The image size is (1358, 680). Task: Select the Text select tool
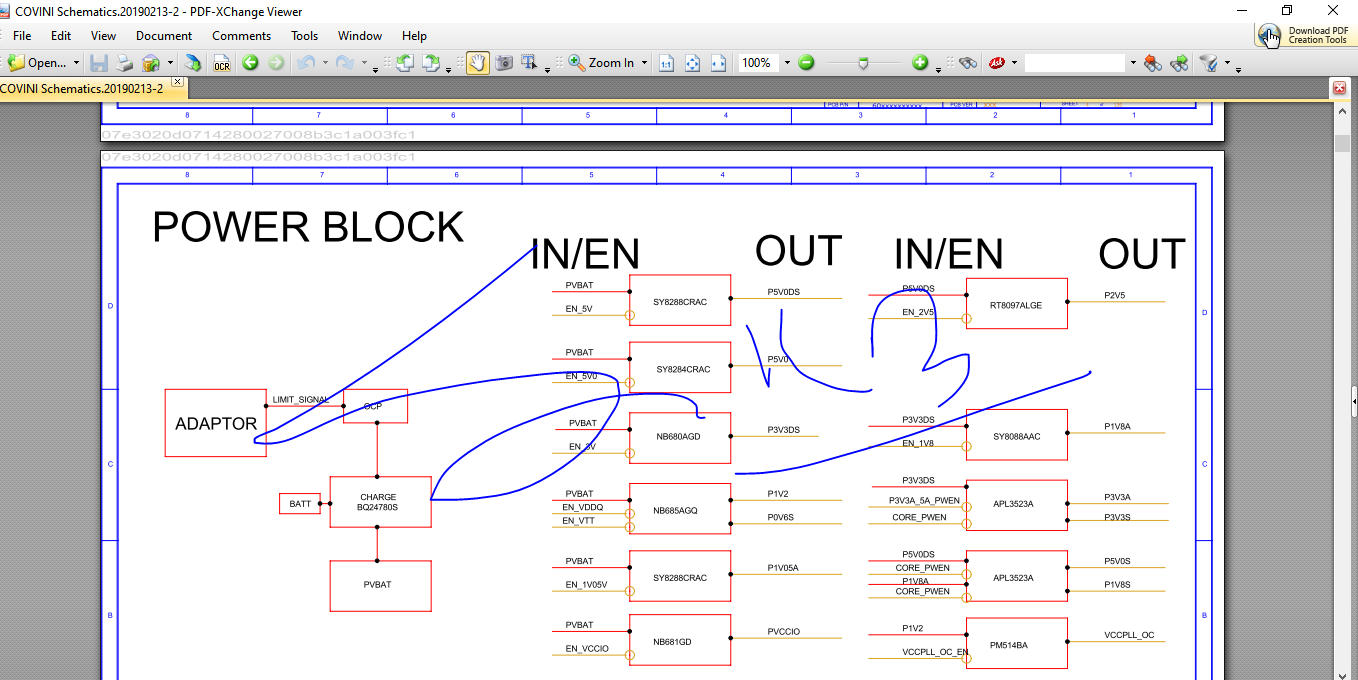click(530, 63)
